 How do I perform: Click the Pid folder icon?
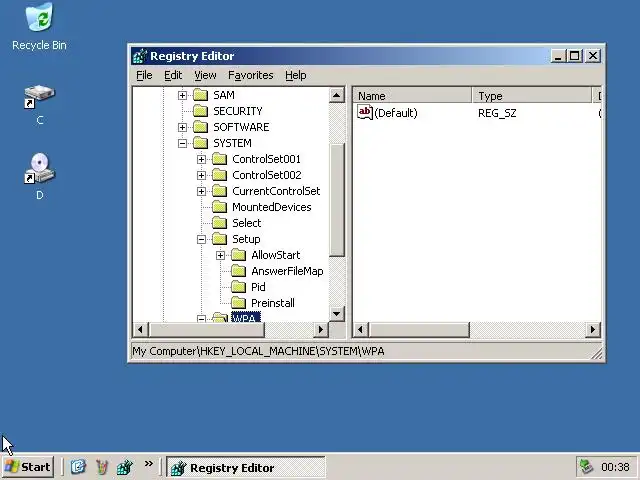(x=238, y=287)
